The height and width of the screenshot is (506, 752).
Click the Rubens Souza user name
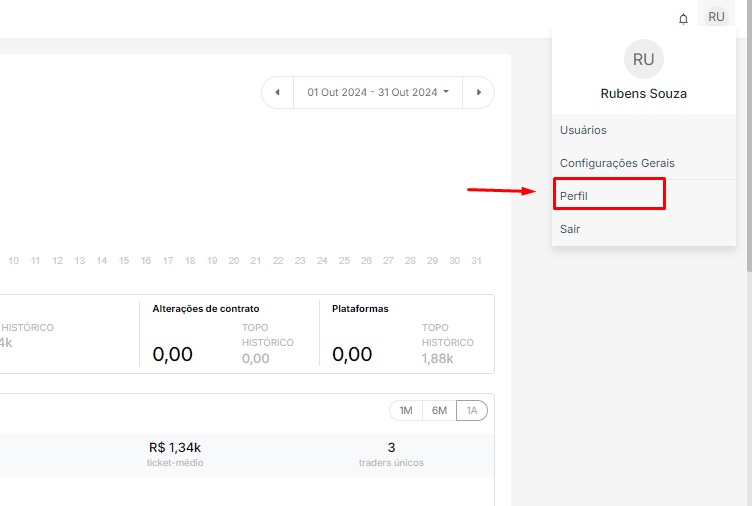pyautogui.click(x=643, y=94)
